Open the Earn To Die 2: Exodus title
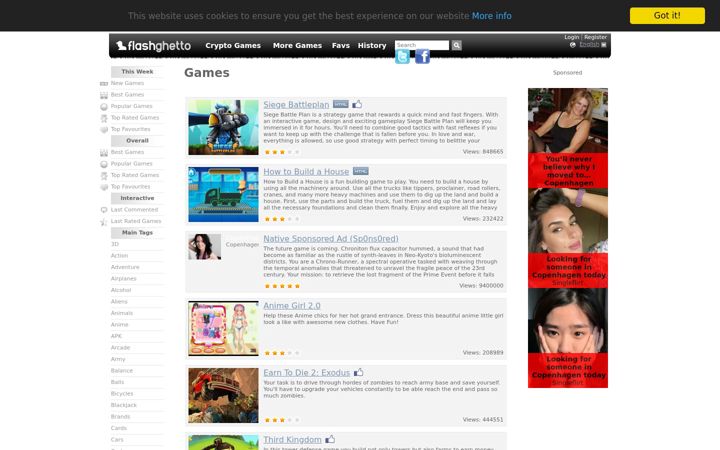The image size is (720, 450). [x=307, y=373]
